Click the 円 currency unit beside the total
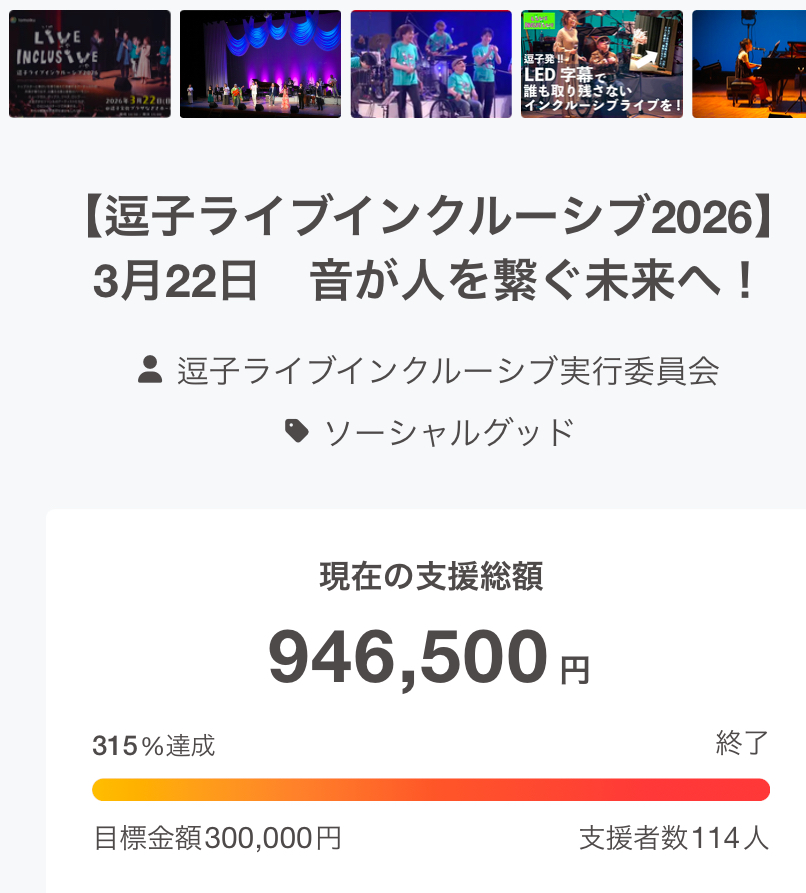The width and height of the screenshot is (806, 893). (x=575, y=670)
